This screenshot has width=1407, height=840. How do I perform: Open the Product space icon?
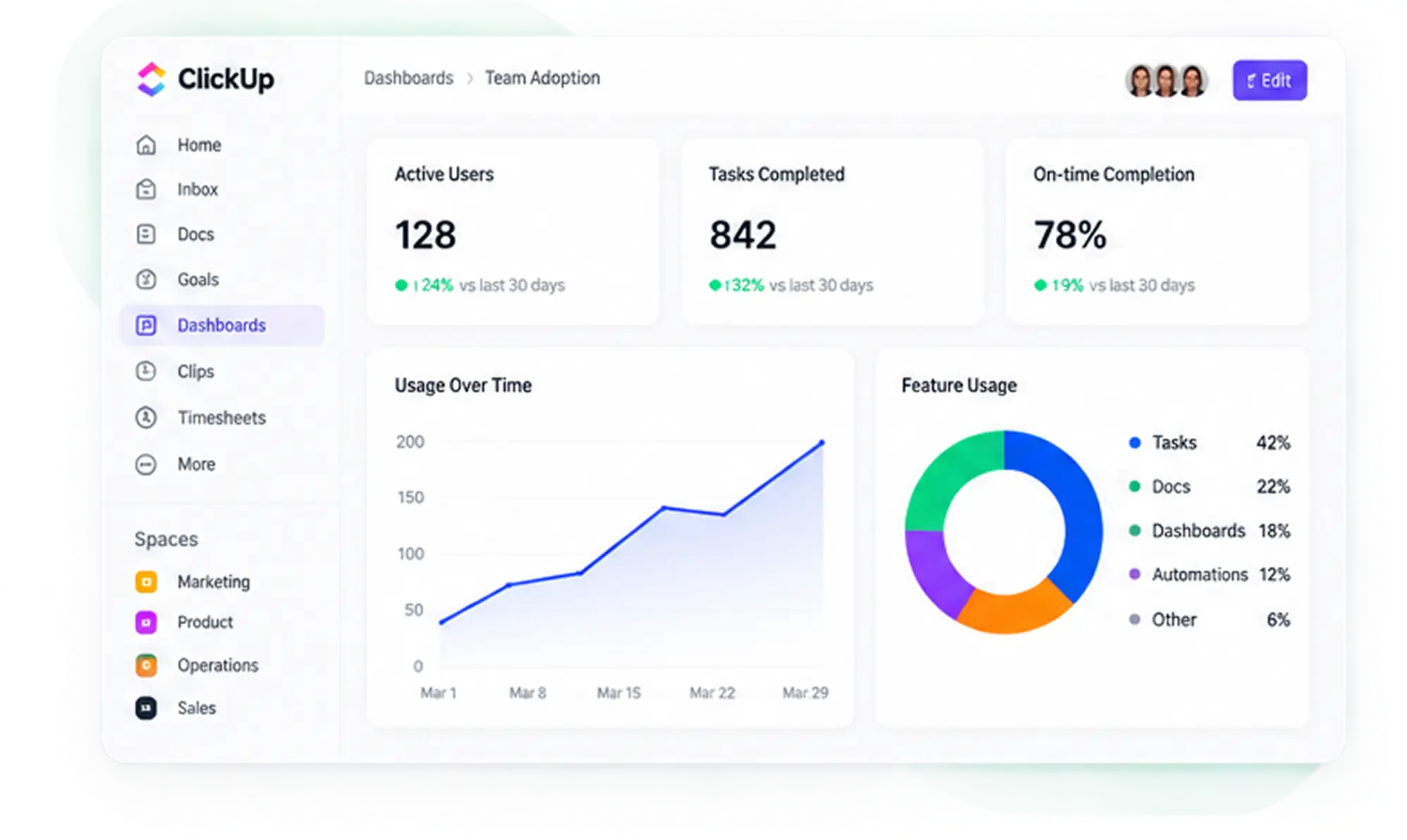pos(146,622)
